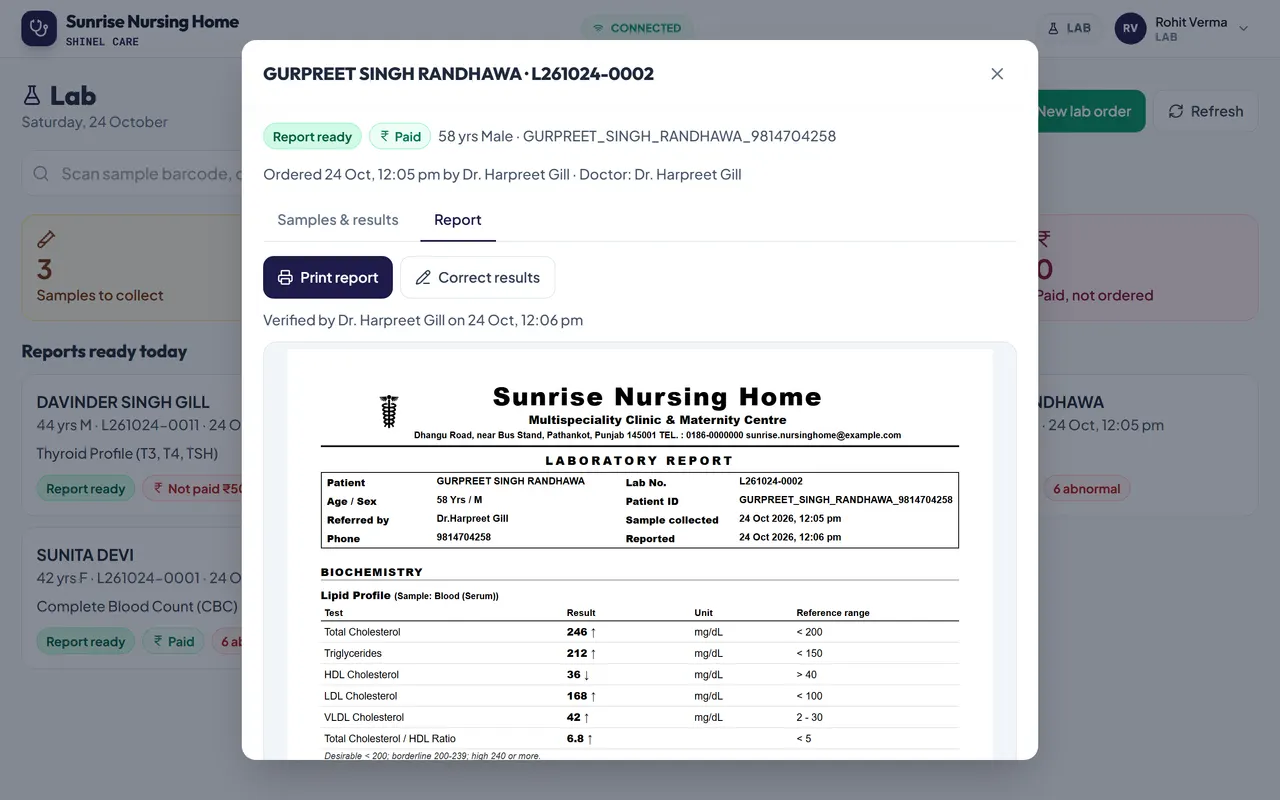Click the caduceus emblem in the report

[390, 410]
